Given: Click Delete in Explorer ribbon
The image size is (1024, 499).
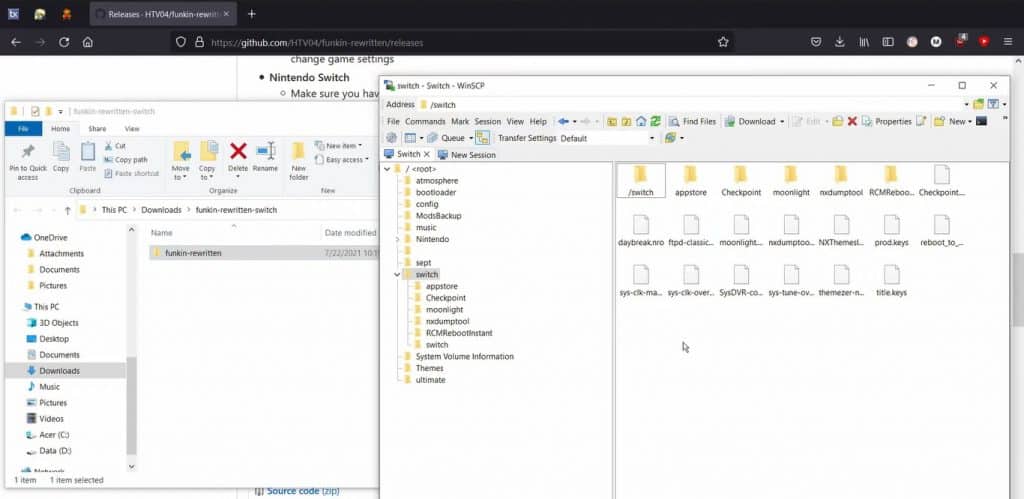Looking at the screenshot, I should click(238, 157).
